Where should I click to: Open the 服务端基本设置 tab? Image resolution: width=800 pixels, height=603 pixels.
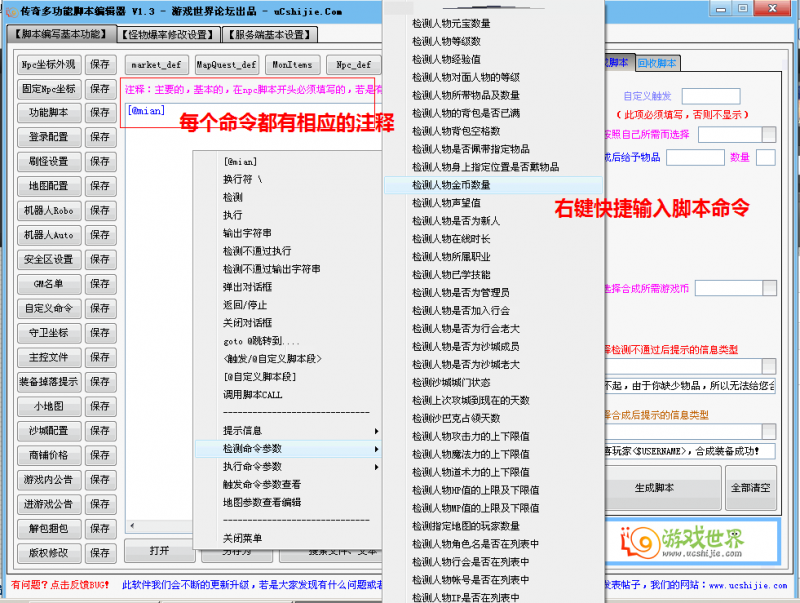[x=269, y=33]
